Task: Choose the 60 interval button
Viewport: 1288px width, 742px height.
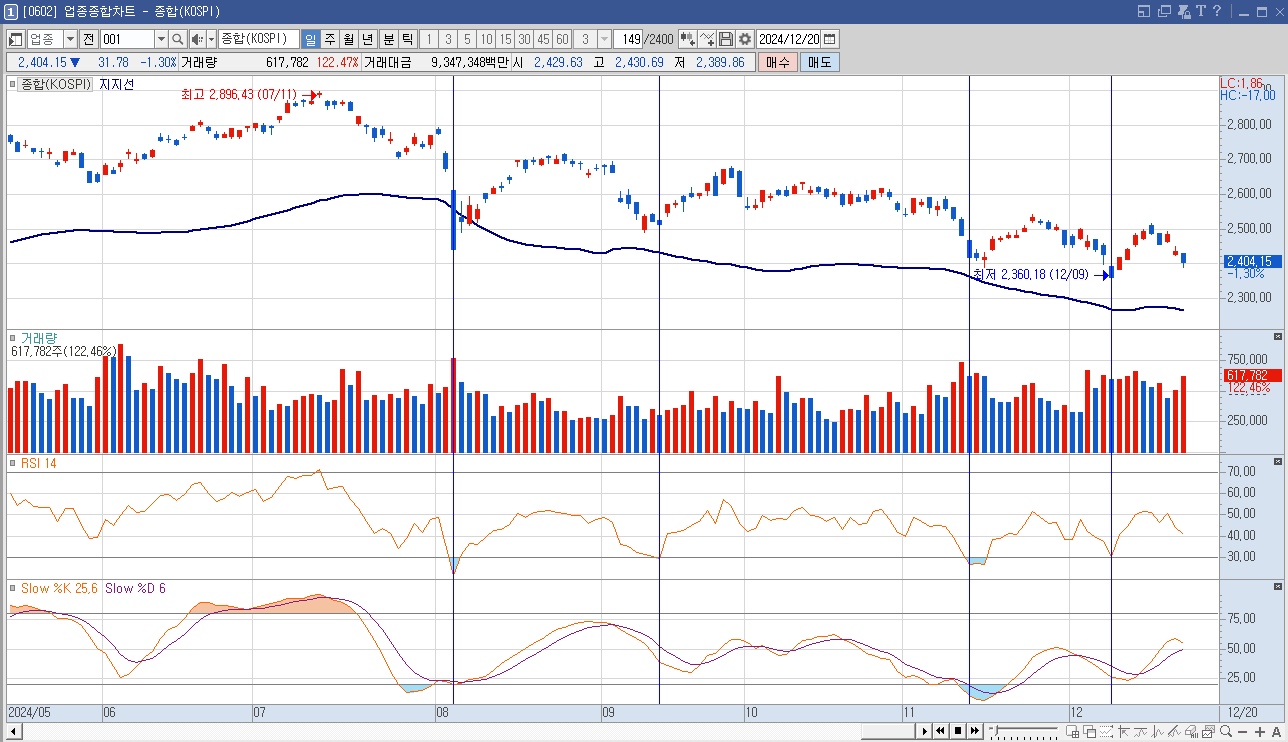Action: [562, 39]
